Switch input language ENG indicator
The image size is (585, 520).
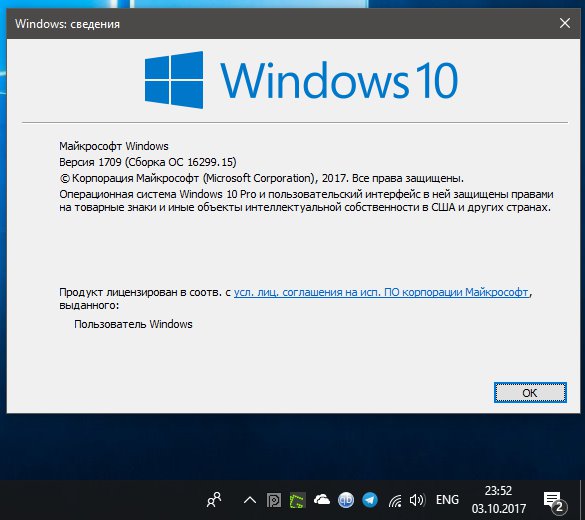447,500
